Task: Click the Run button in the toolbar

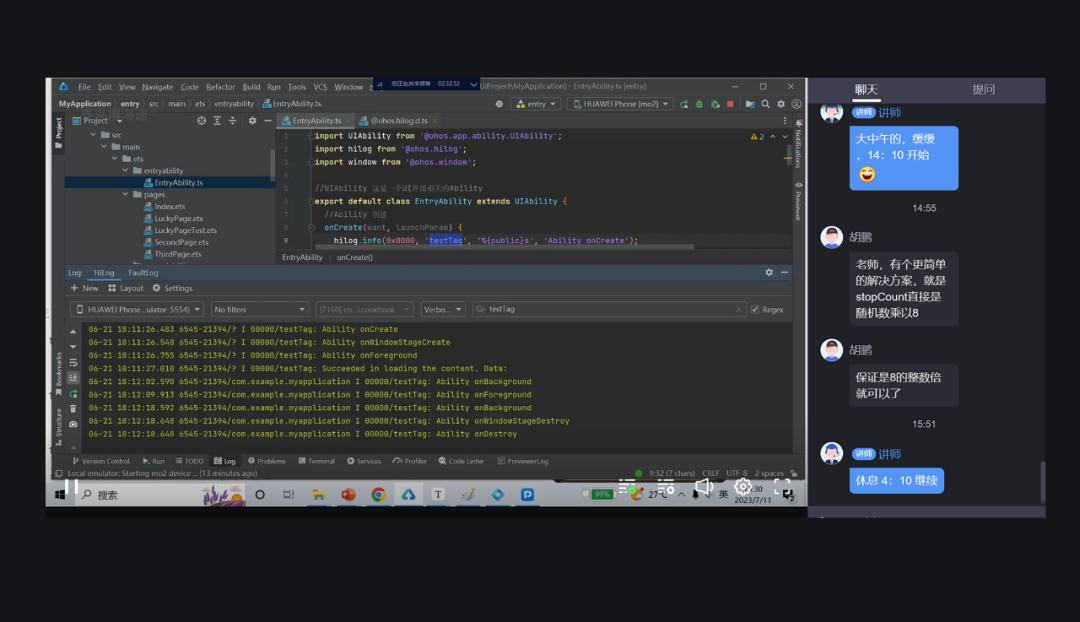Action: pos(684,104)
